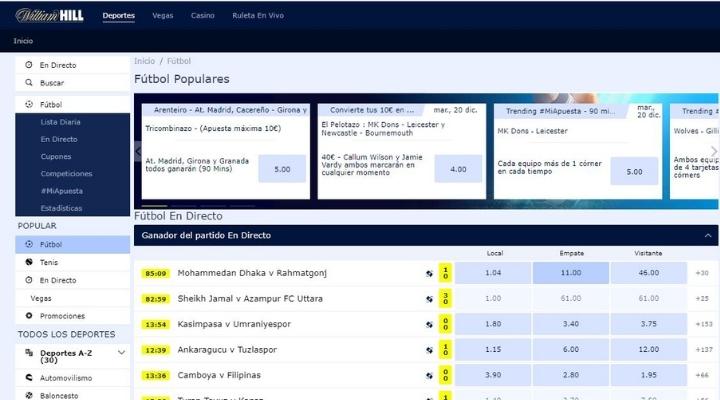Click Inicio in the sub navigation bar
Screen dimensions: 720x400
(x=23, y=41)
